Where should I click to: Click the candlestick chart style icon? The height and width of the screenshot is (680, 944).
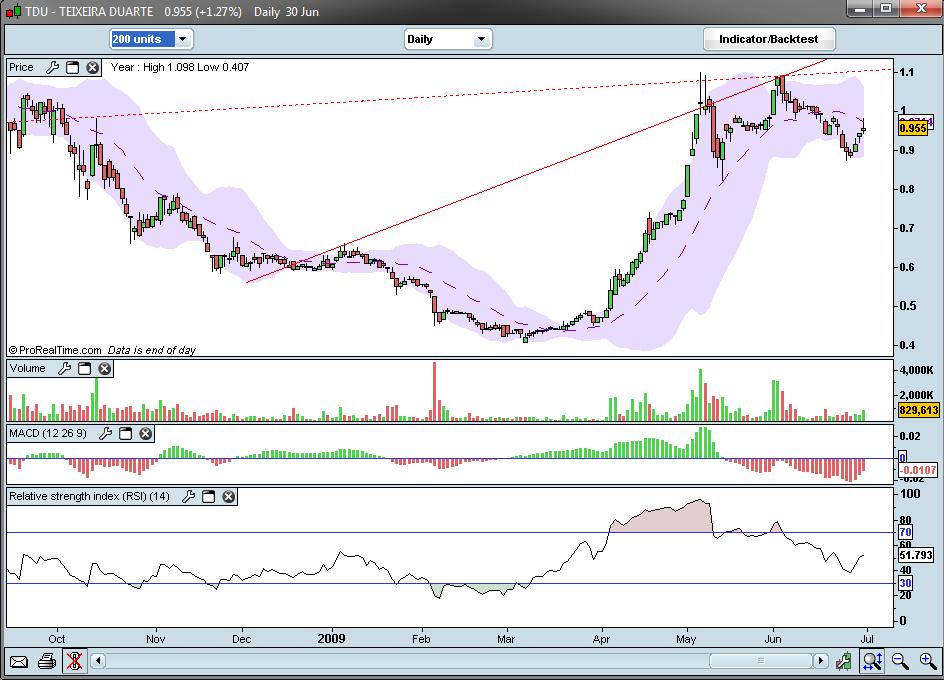coord(844,661)
